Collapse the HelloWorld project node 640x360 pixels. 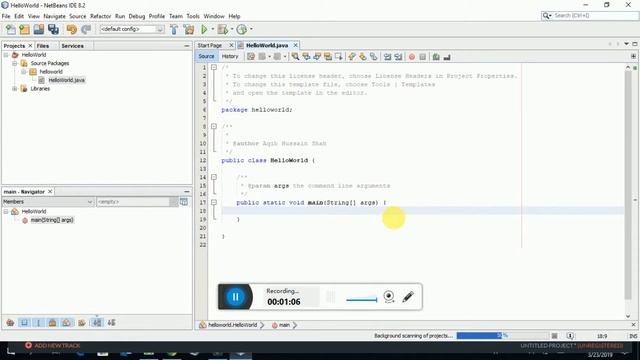tap(6, 55)
